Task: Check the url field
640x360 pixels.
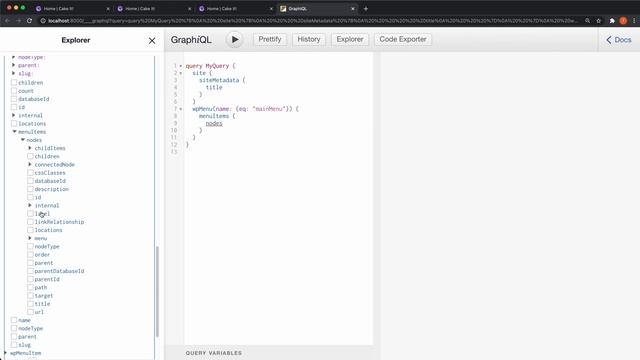Action: click(30, 312)
